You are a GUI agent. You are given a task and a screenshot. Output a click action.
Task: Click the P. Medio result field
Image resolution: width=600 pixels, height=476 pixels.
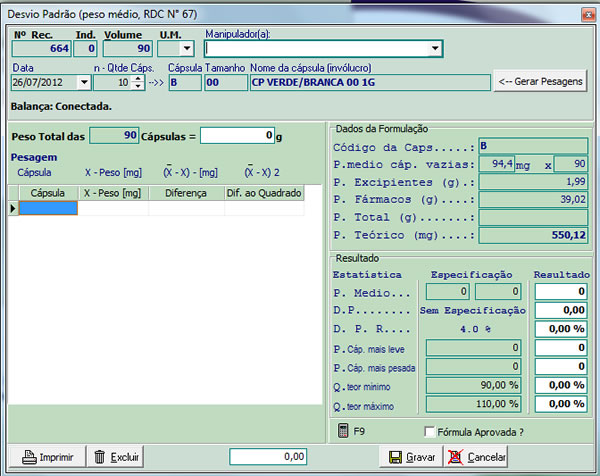pos(561,292)
